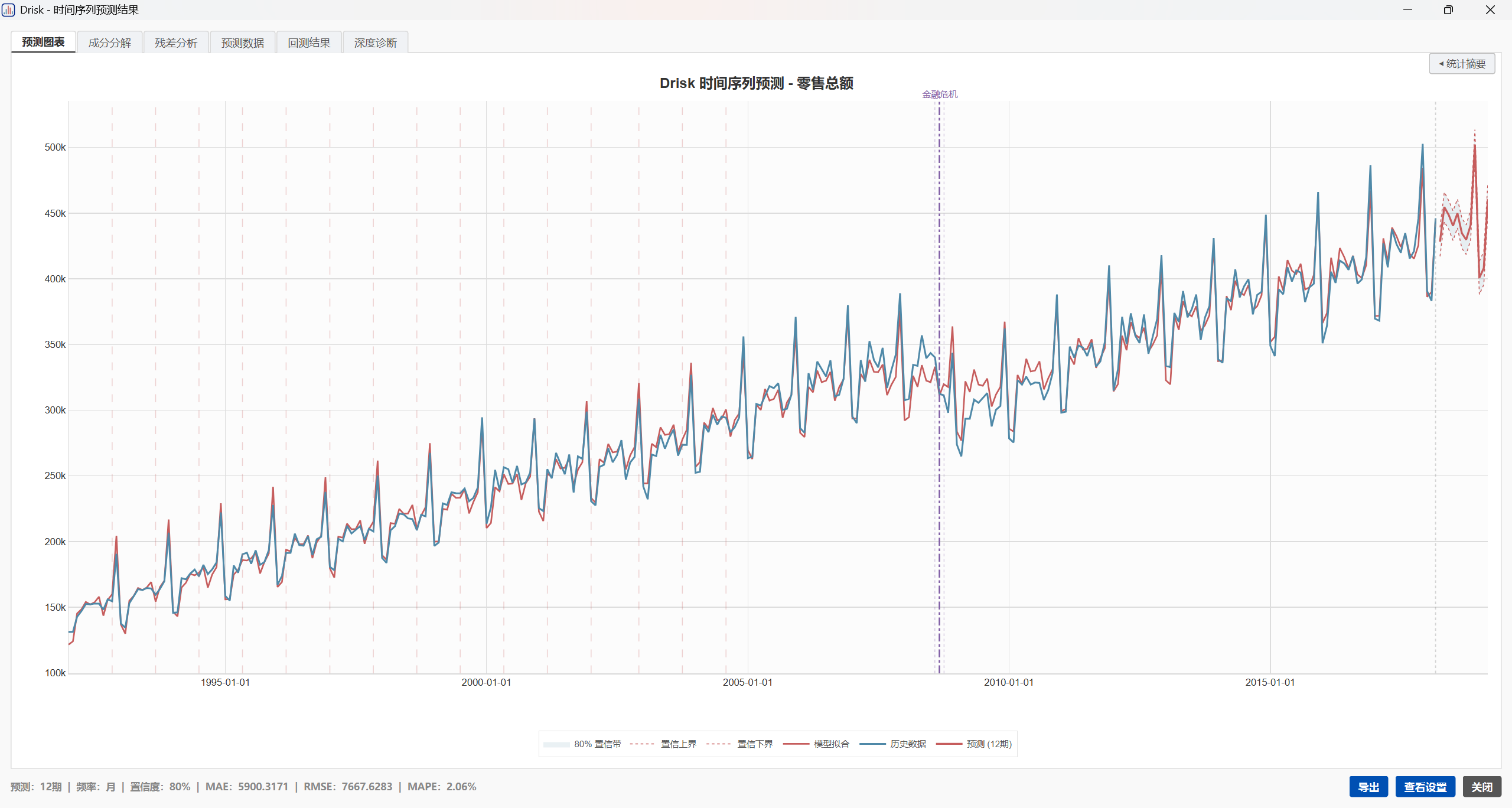Select the 预测数据 tab
This screenshot has height=808, width=1512.
pyautogui.click(x=243, y=43)
